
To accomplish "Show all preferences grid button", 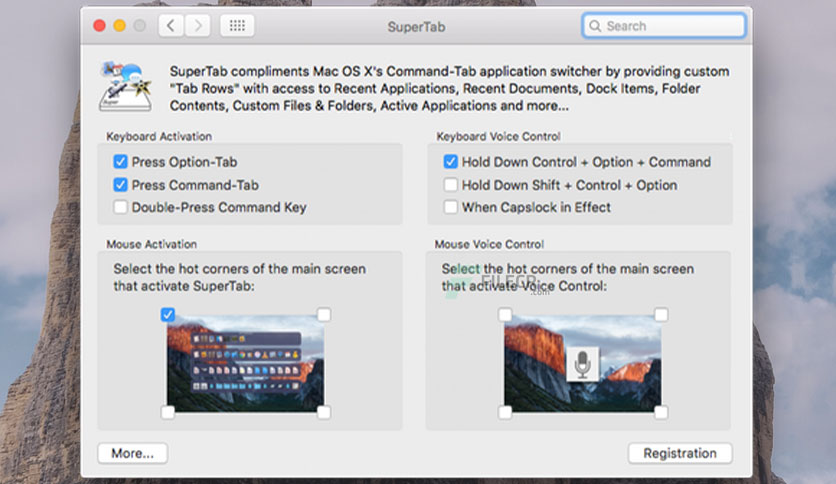I will 237,26.
